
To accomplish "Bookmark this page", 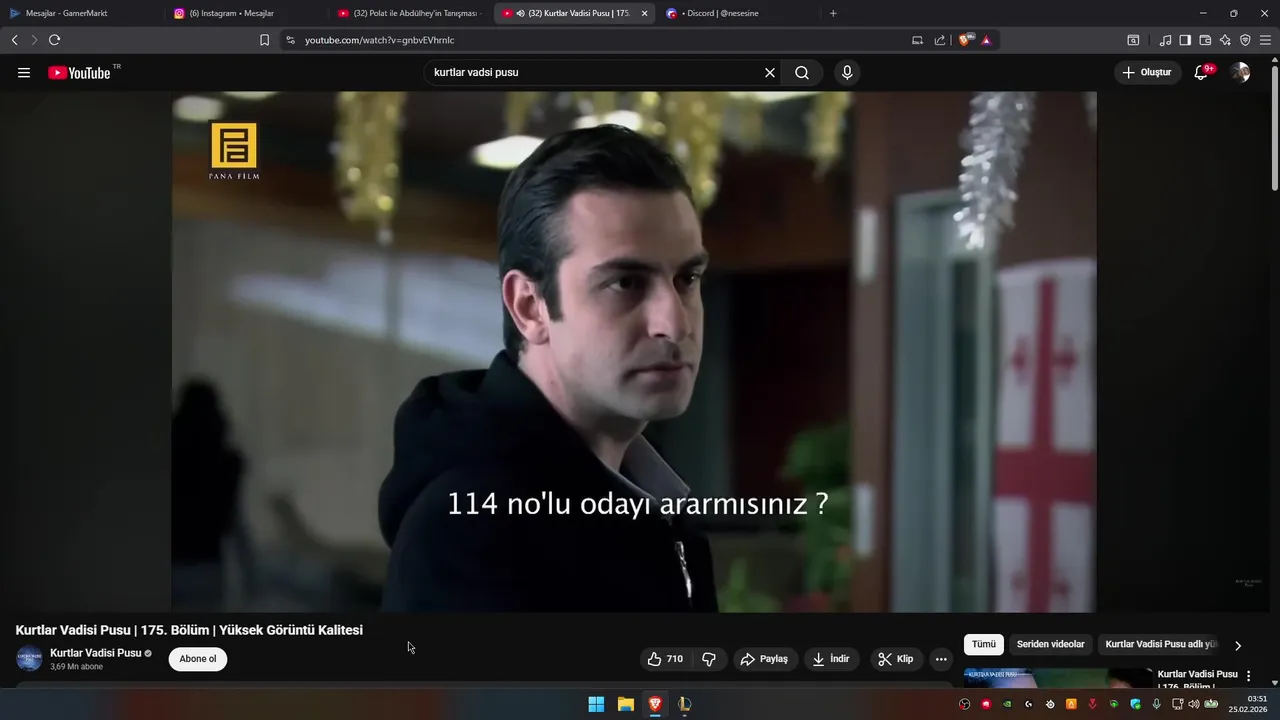I will pos(264,40).
